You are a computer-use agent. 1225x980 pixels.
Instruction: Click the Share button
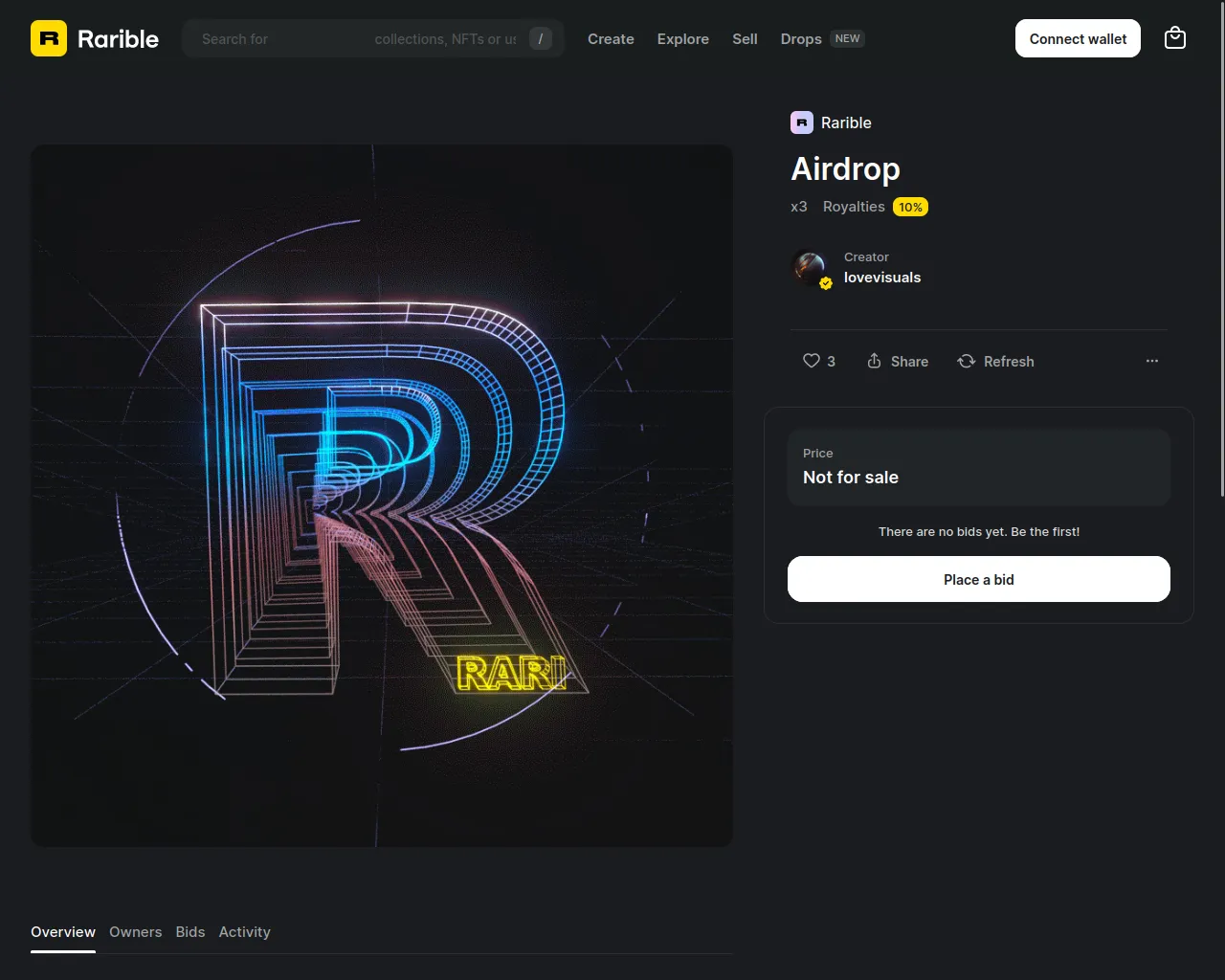[898, 361]
